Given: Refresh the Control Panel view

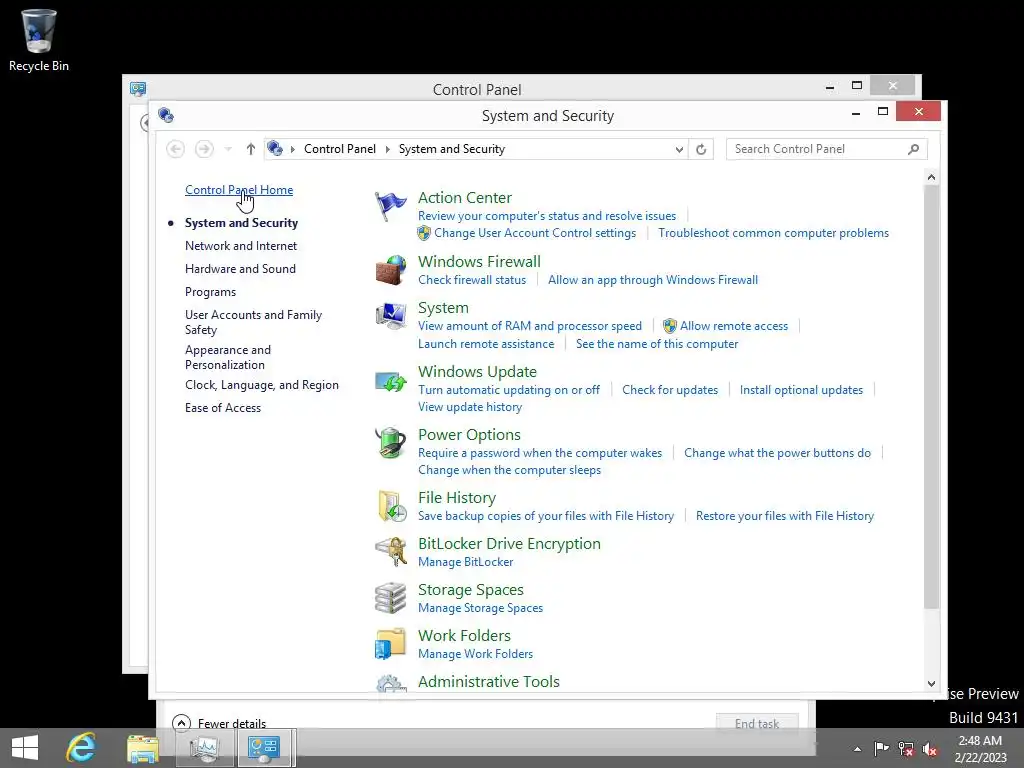Looking at the screenshot, I should (701, 149).
